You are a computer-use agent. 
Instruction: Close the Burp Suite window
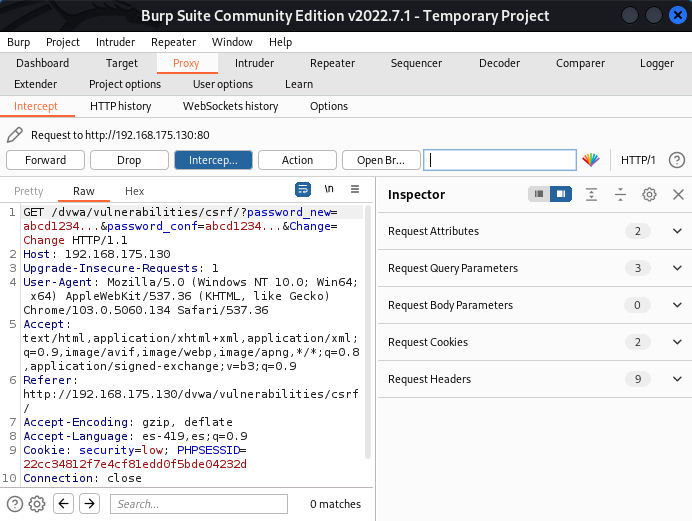click(677, 15)
